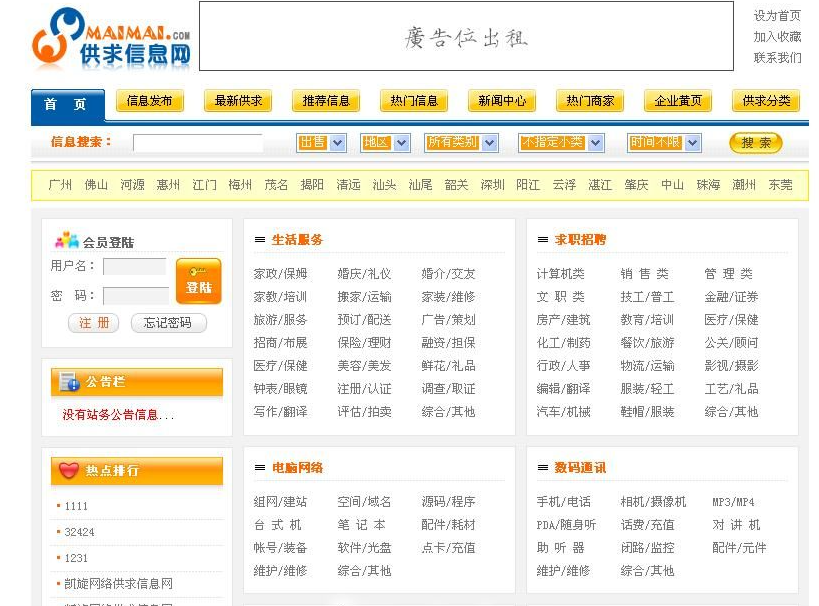Click the 热点排行 heart icon
819x606 pixels.
[69, 470]
